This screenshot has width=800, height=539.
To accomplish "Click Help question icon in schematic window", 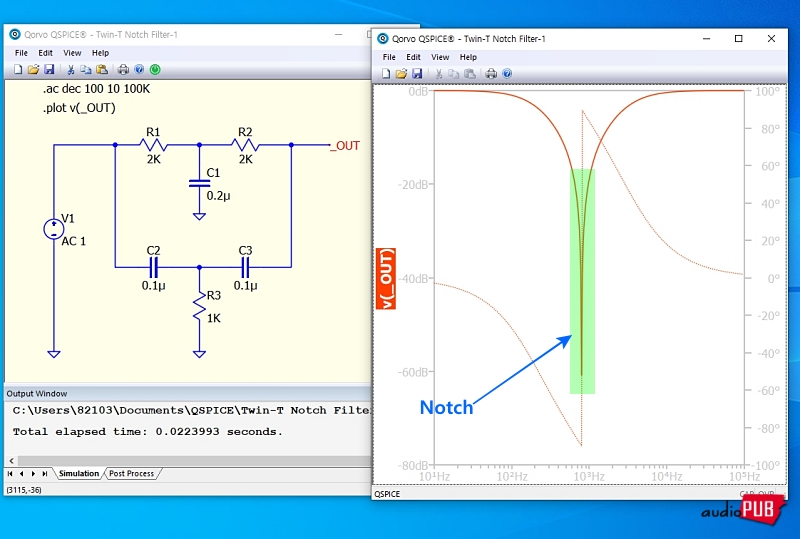I will point(139,69).
